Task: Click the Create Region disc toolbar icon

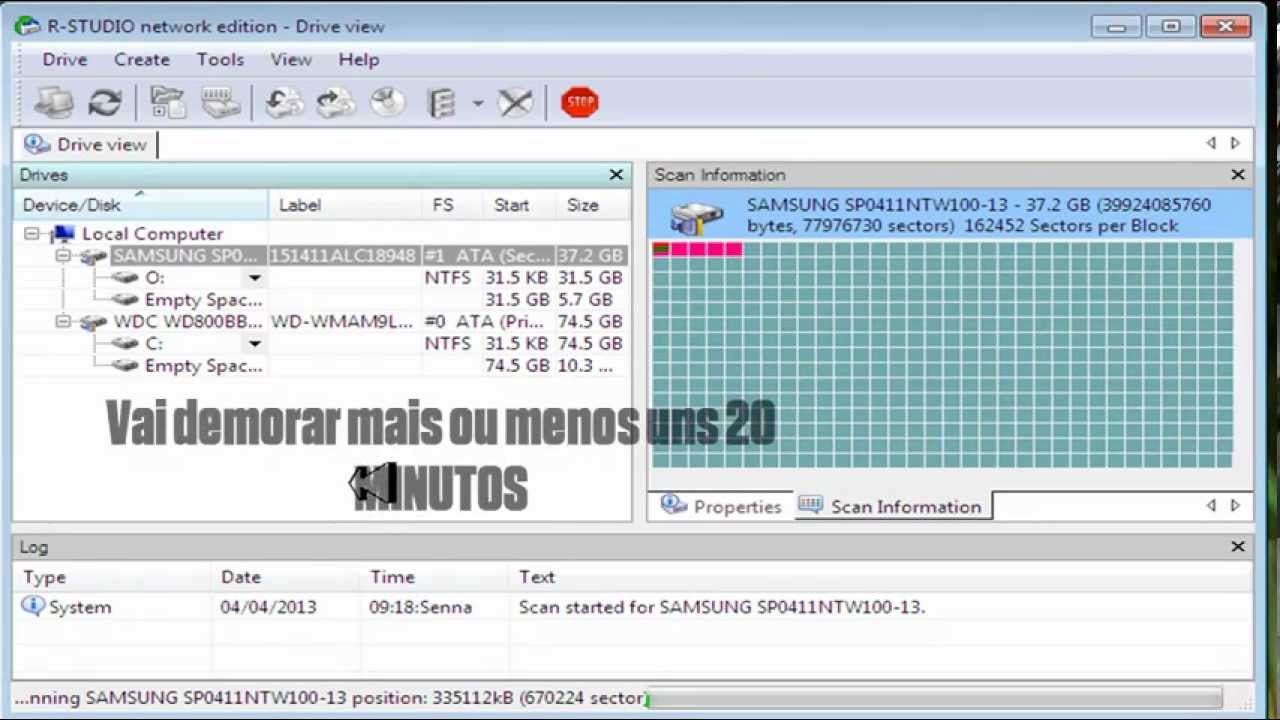Action: point(387,102)
